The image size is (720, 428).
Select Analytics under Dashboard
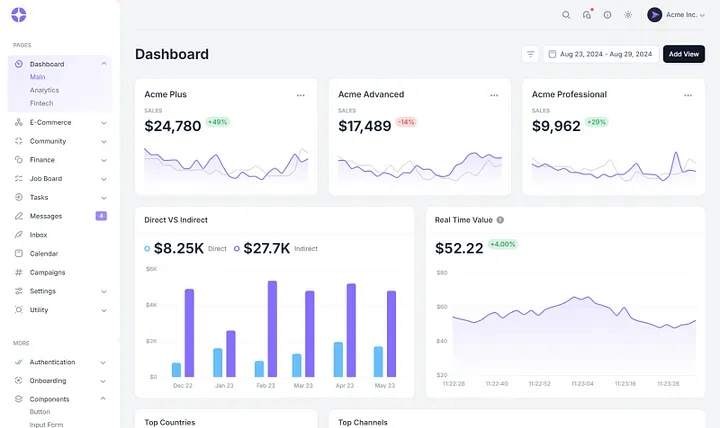[x=45, y=90]
